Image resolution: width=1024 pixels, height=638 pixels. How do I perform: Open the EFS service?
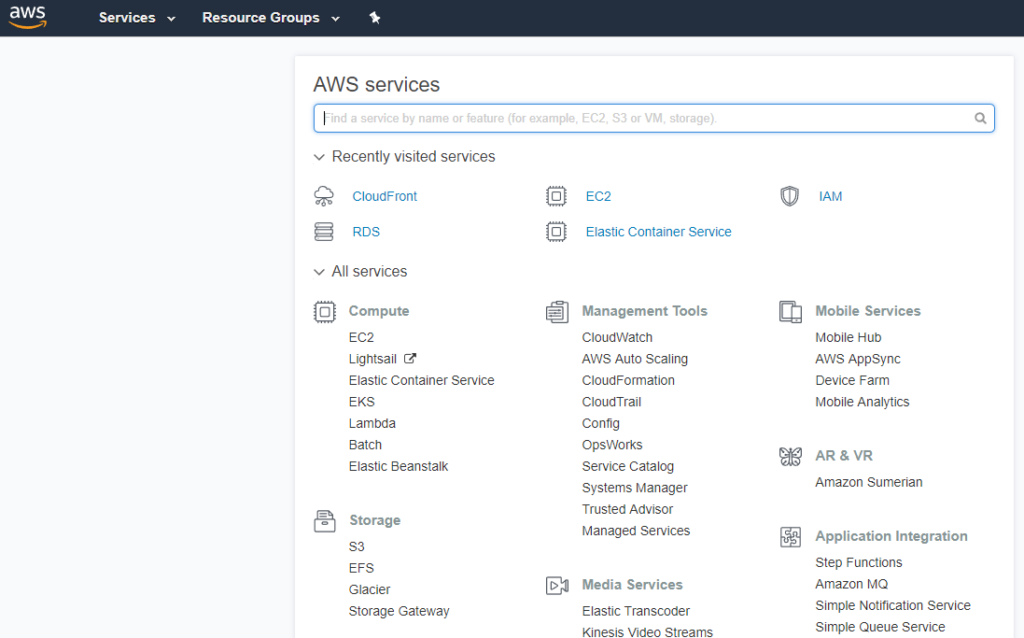point(361,568)
